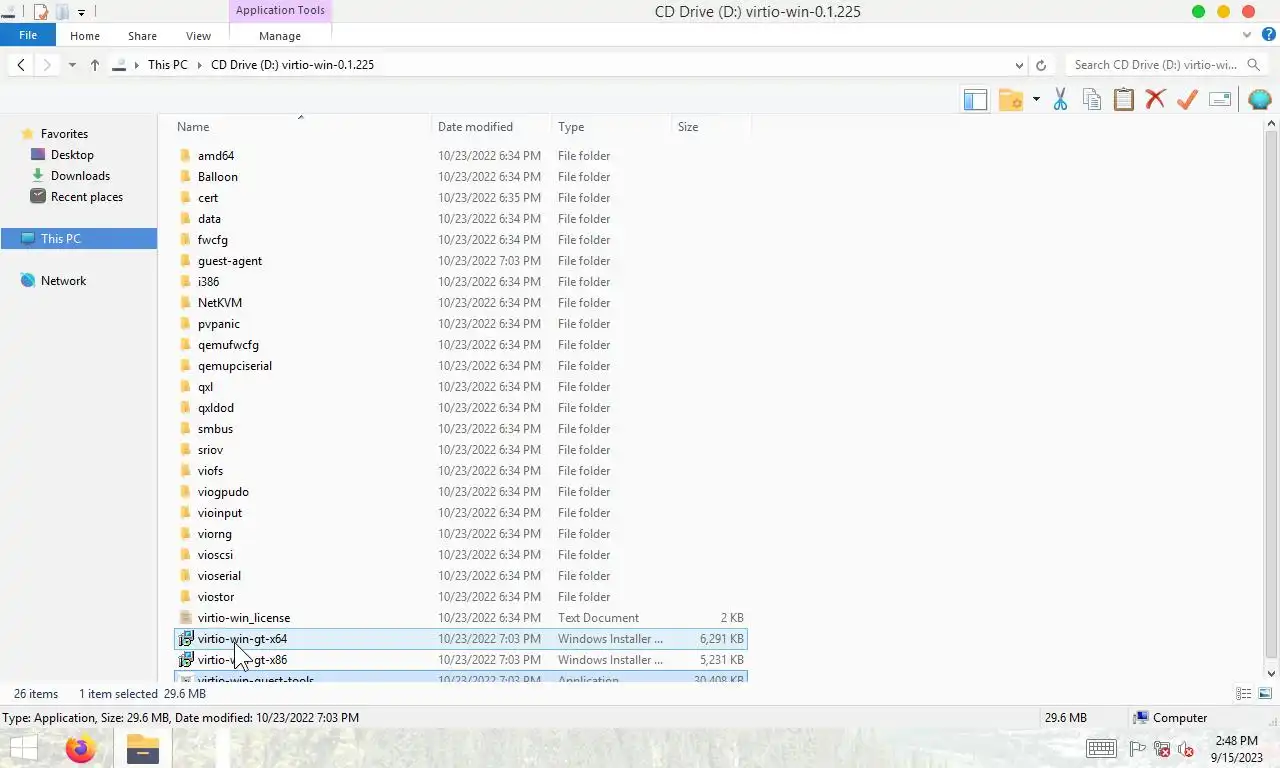Click the orange checkmark Properties icon
This screenshot has width=1280, height=768.
tap(1187, 100)
